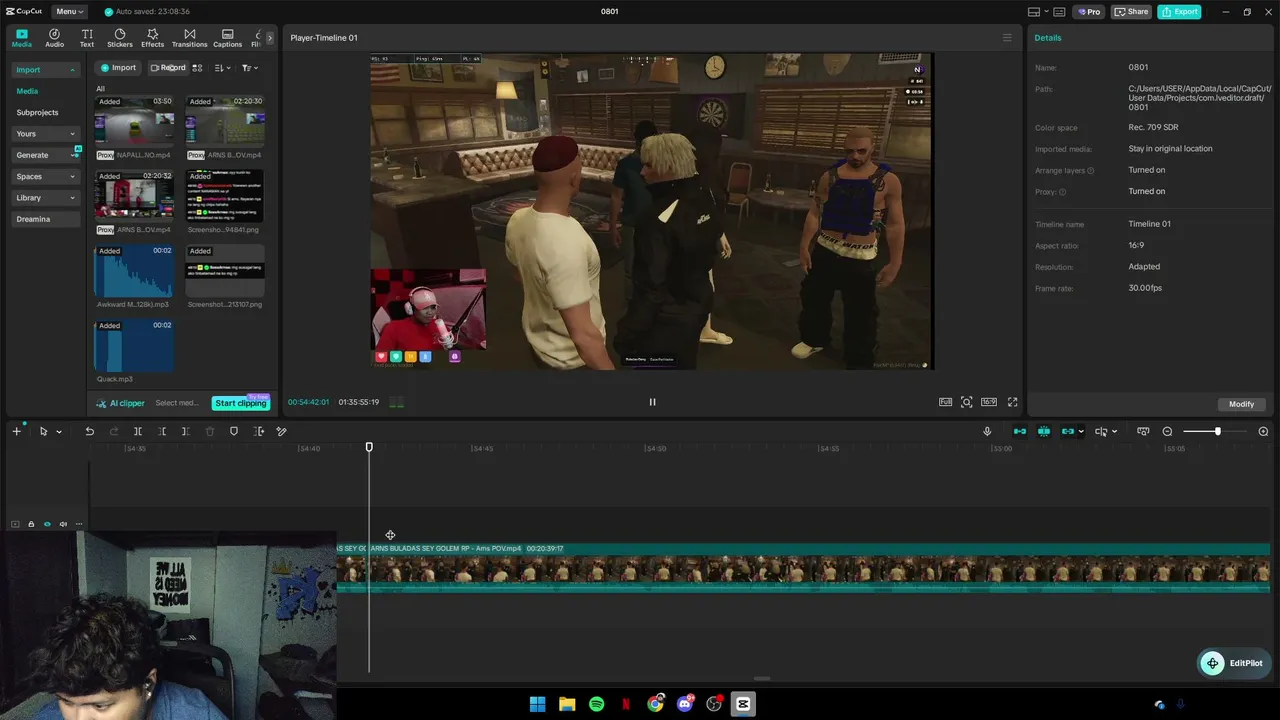Open the EditPilot assistant

pyautogui.click(x=1233, y=663)
